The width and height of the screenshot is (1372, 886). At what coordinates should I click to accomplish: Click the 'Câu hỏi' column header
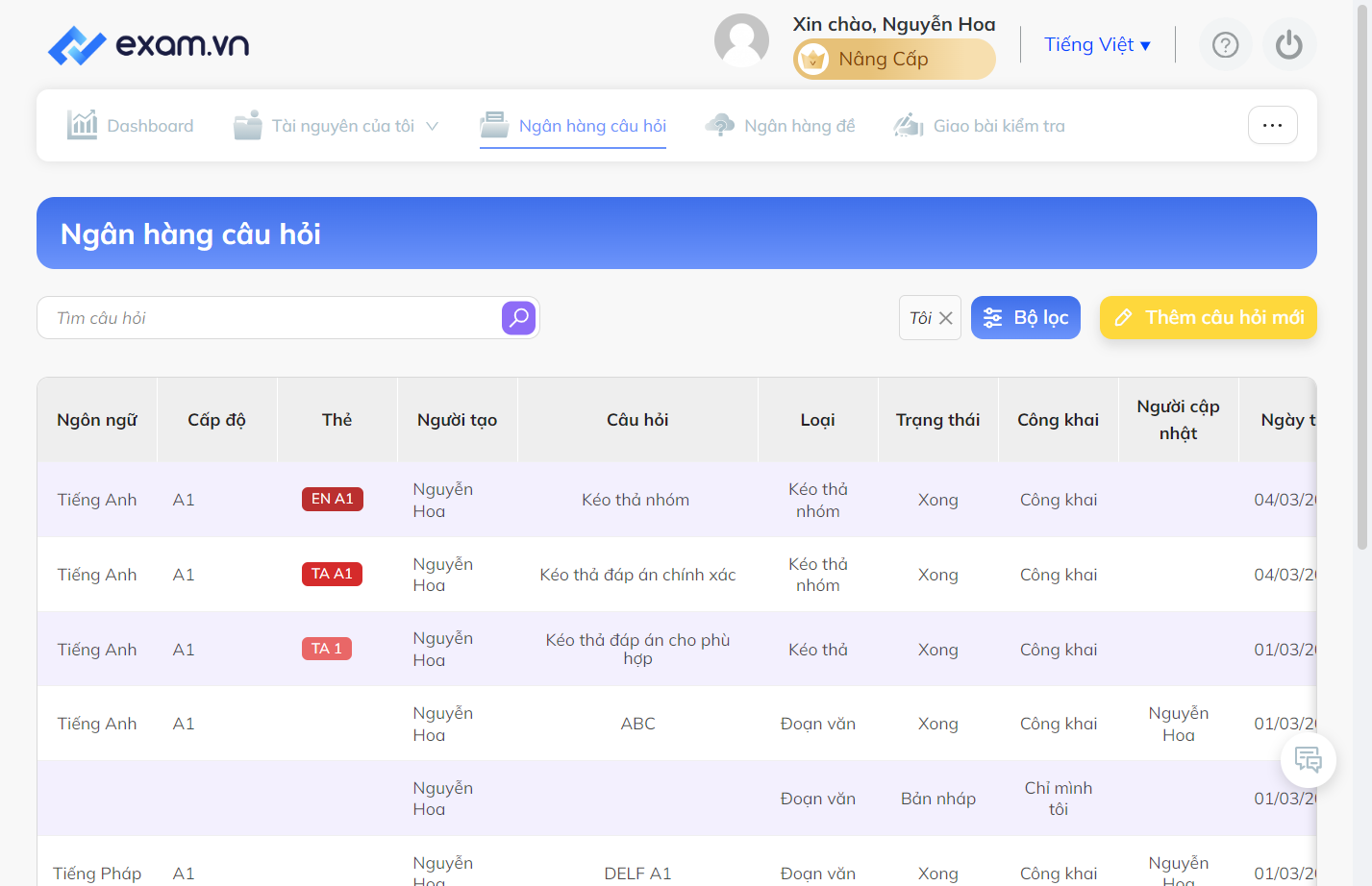click(637, 420)
